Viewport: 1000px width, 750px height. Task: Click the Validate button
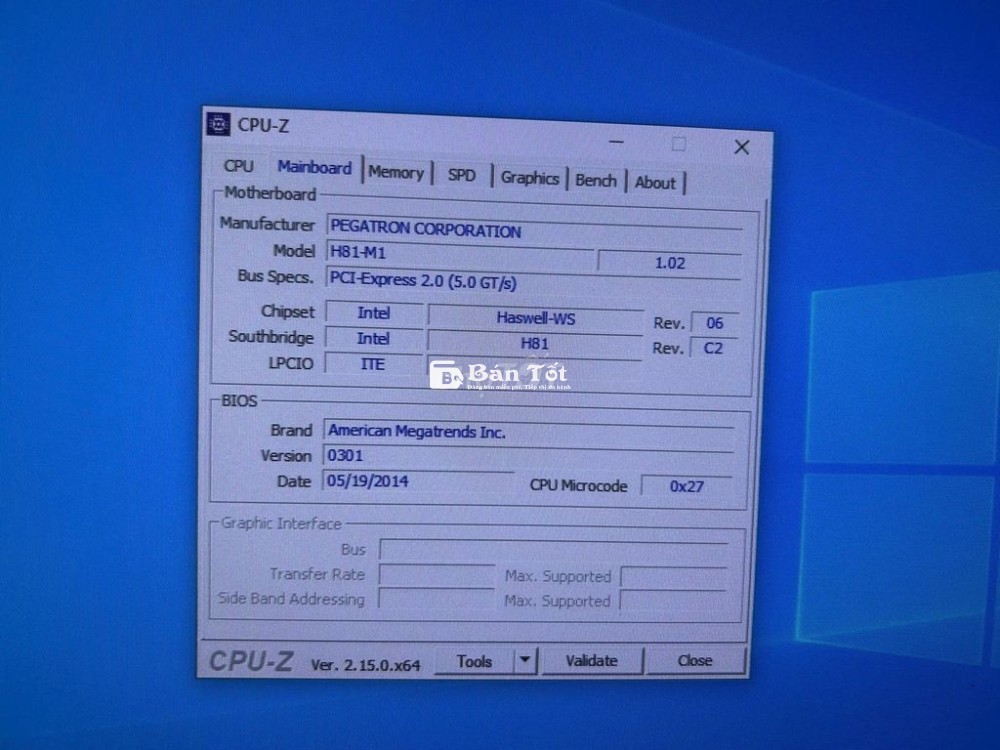(591, 661)
